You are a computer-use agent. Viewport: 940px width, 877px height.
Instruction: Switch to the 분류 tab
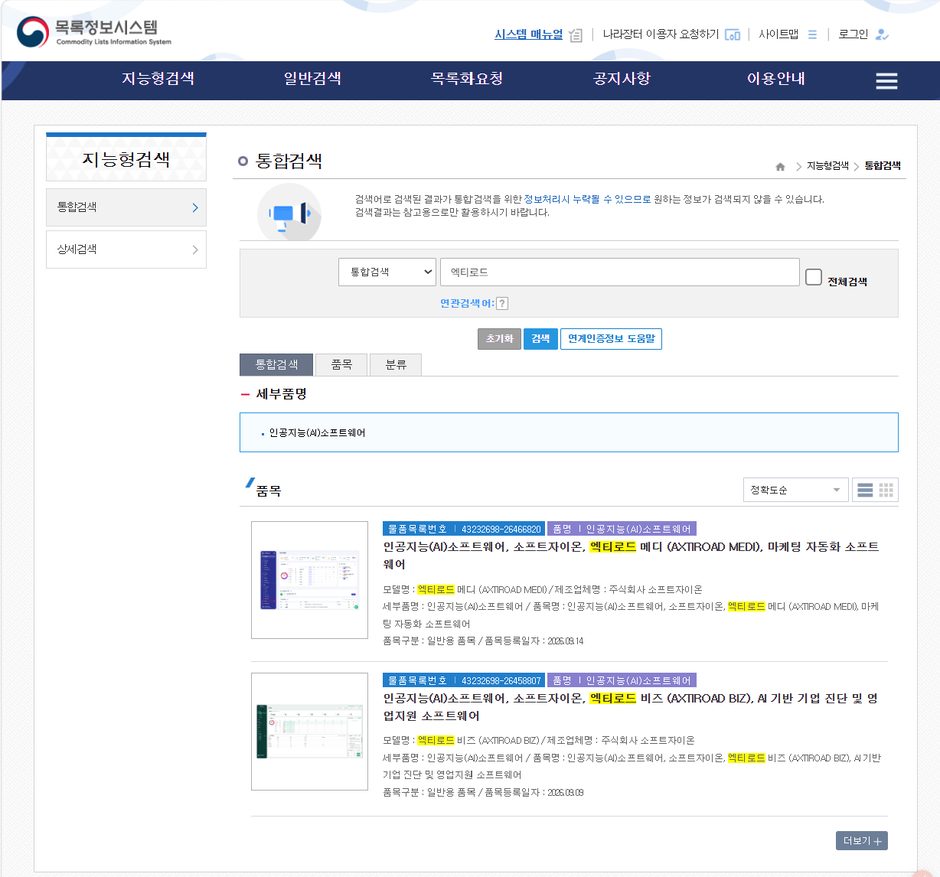click(x=395, y=364)
